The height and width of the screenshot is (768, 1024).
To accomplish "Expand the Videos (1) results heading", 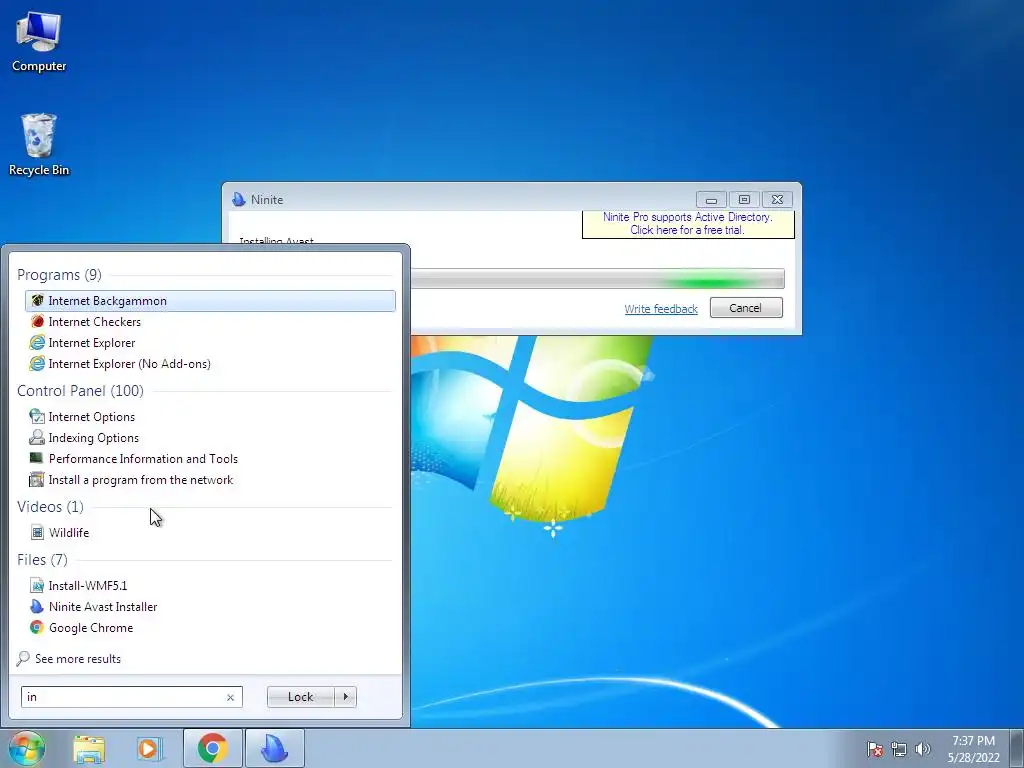I will click(50, 507).
